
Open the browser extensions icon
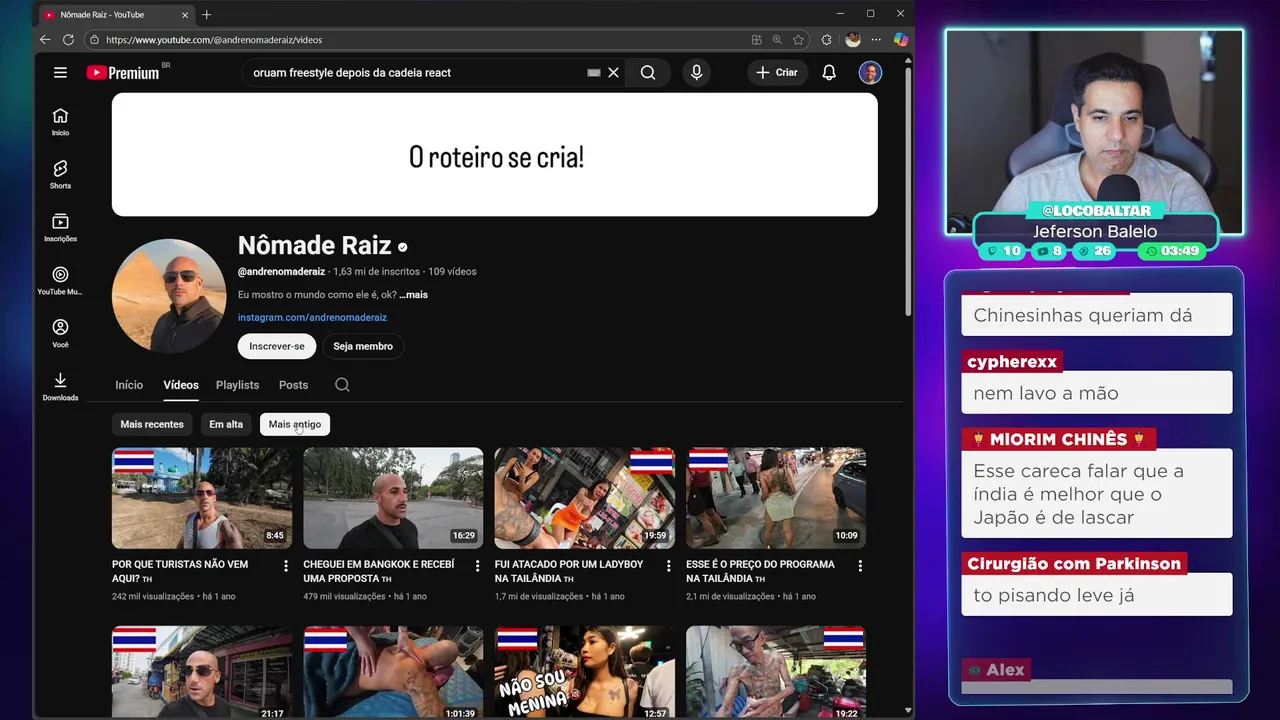(826, 40)
